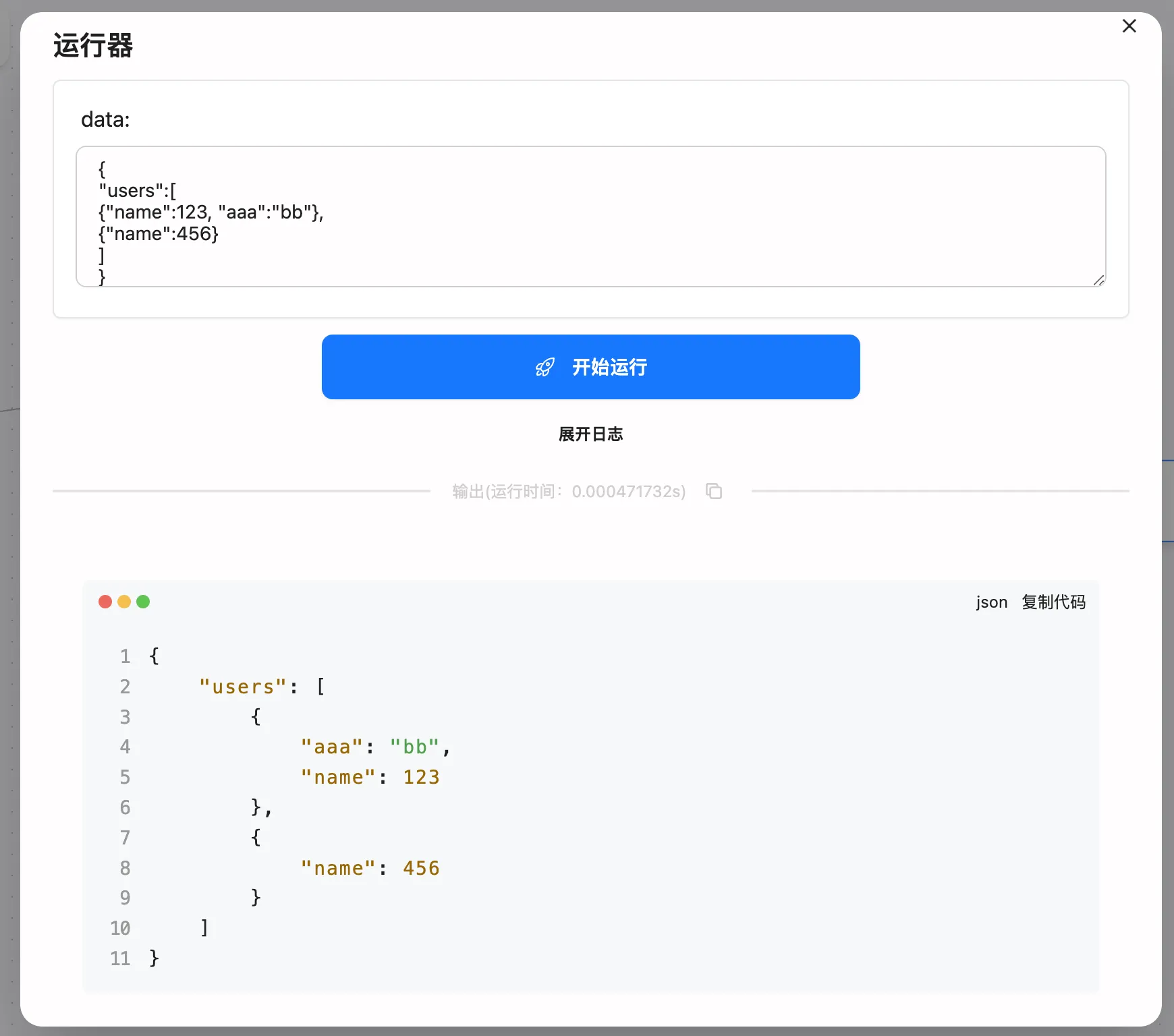The image size is (1174, 1036).
Task: Click the rocket icon on the run button
Action: (544, 367)
